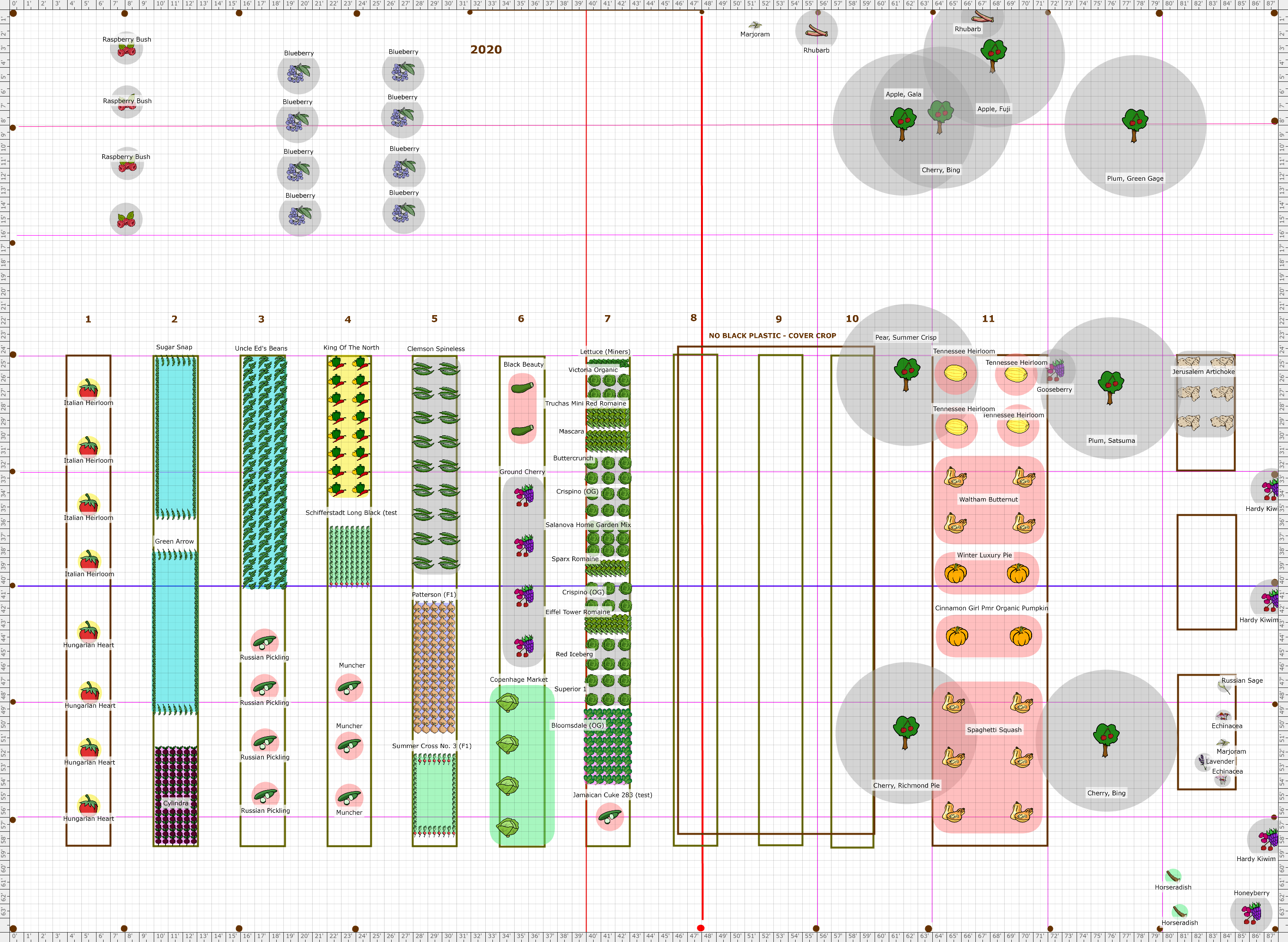This screenshot has height=942, width=1288.
Task: Select the Russian Sage plant icon
Action: click(1224, 687)
